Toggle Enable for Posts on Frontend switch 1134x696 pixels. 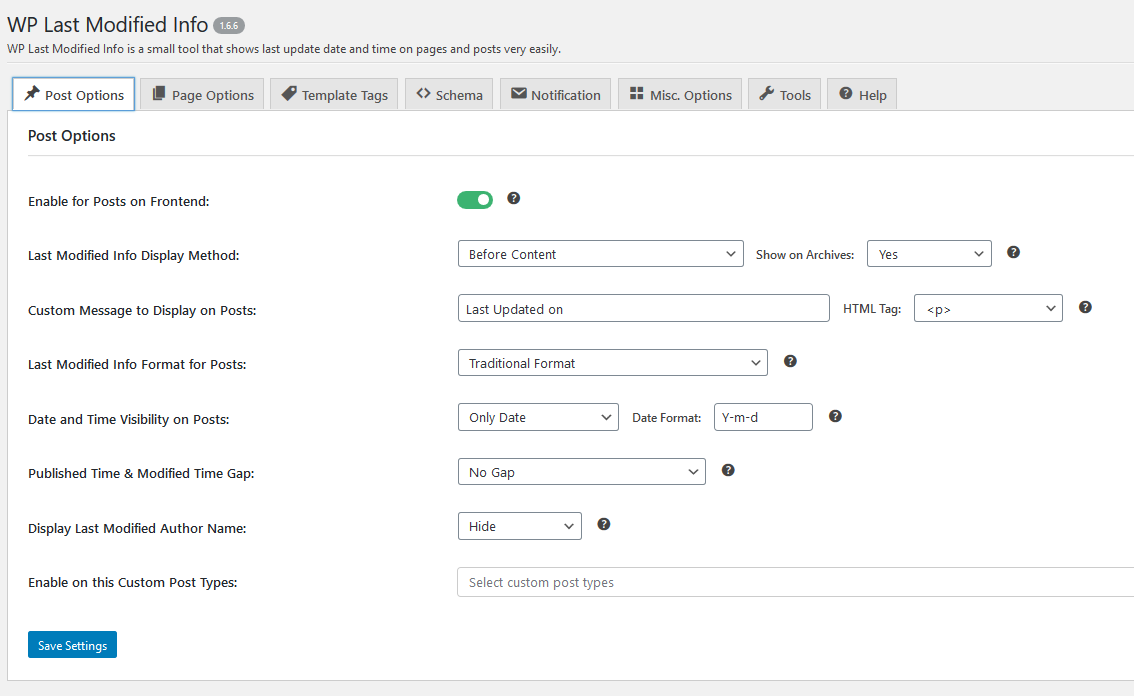[474, 200]
